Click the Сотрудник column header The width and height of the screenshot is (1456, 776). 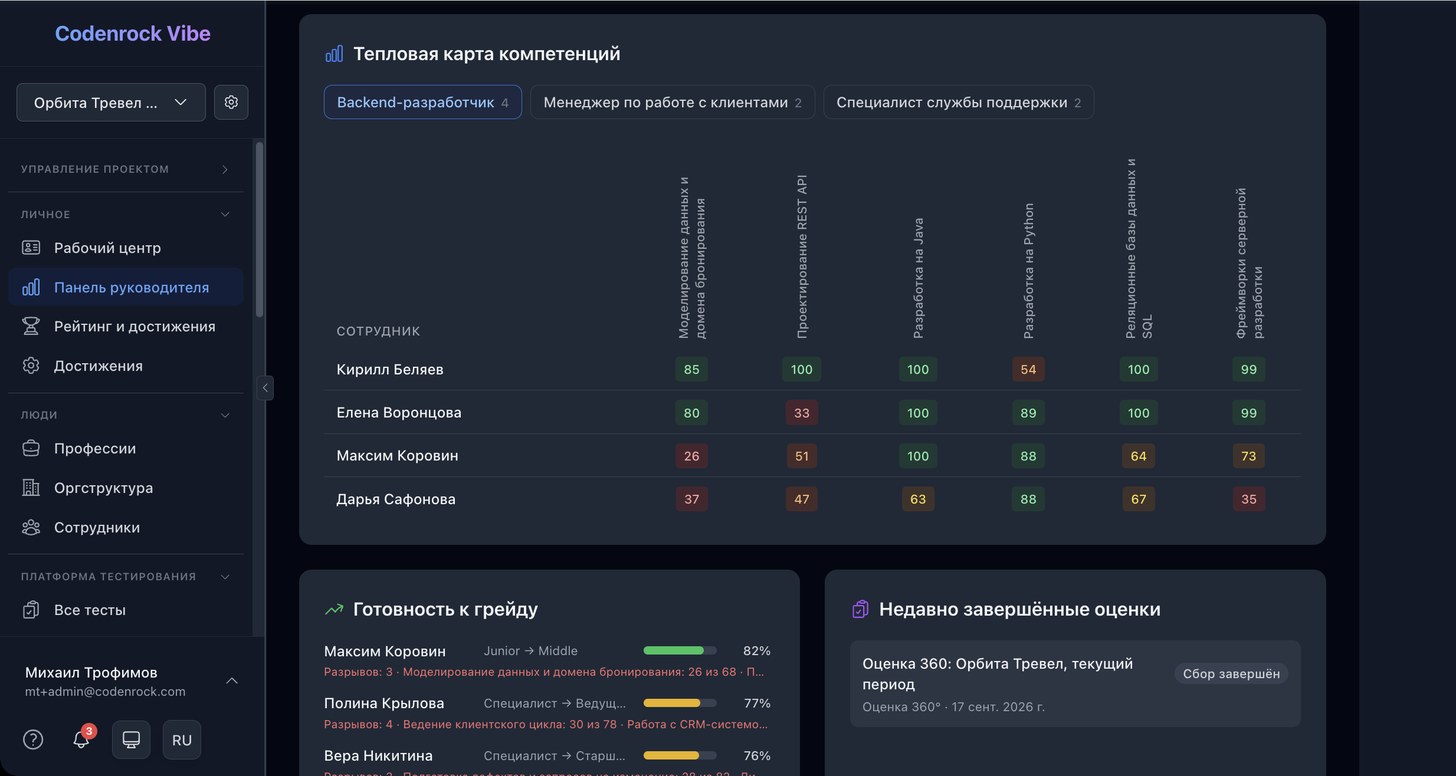click(x=378, y=331)
